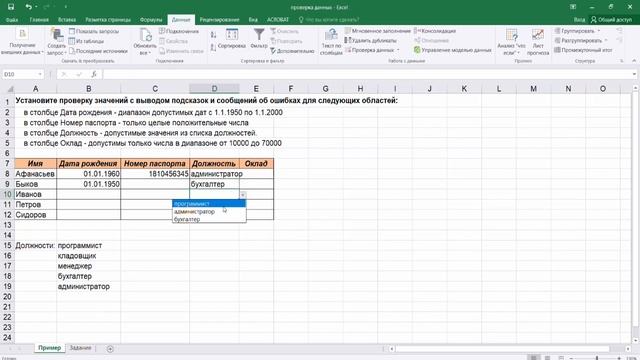Click the Insert Function fx button
Viewport: 640px width, 360px height.
click(x=93, y=74)
